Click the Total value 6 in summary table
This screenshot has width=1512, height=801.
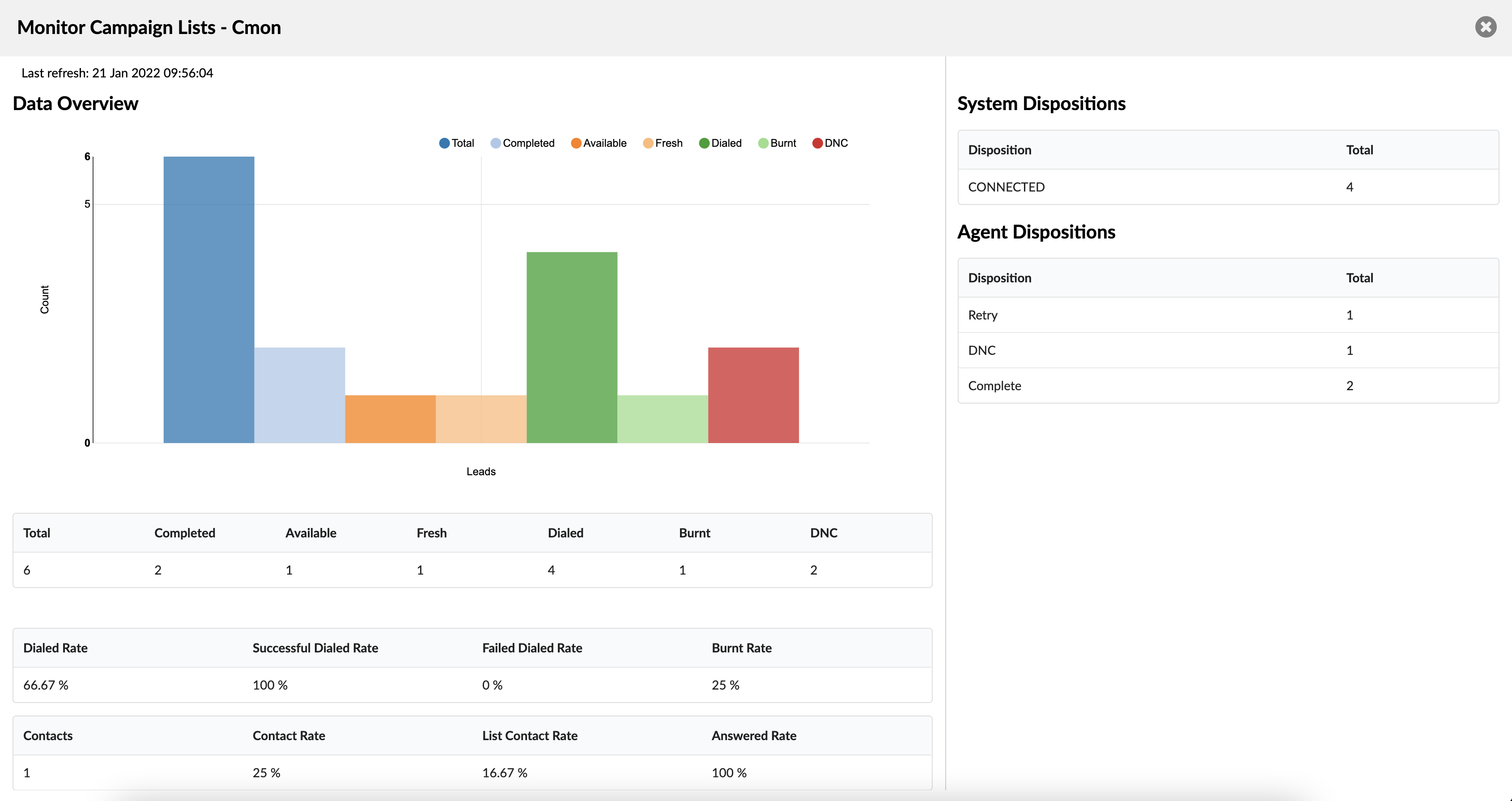26,570
